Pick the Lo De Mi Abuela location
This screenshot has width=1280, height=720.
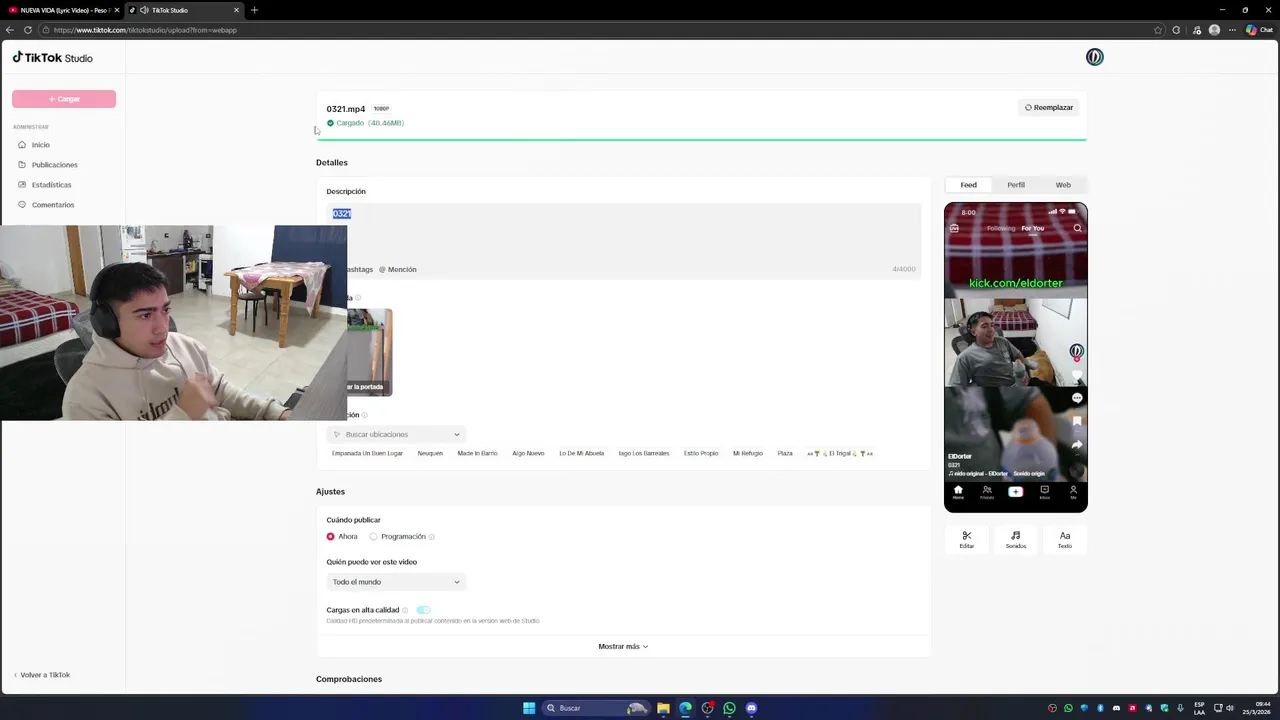tap(581, 453)
